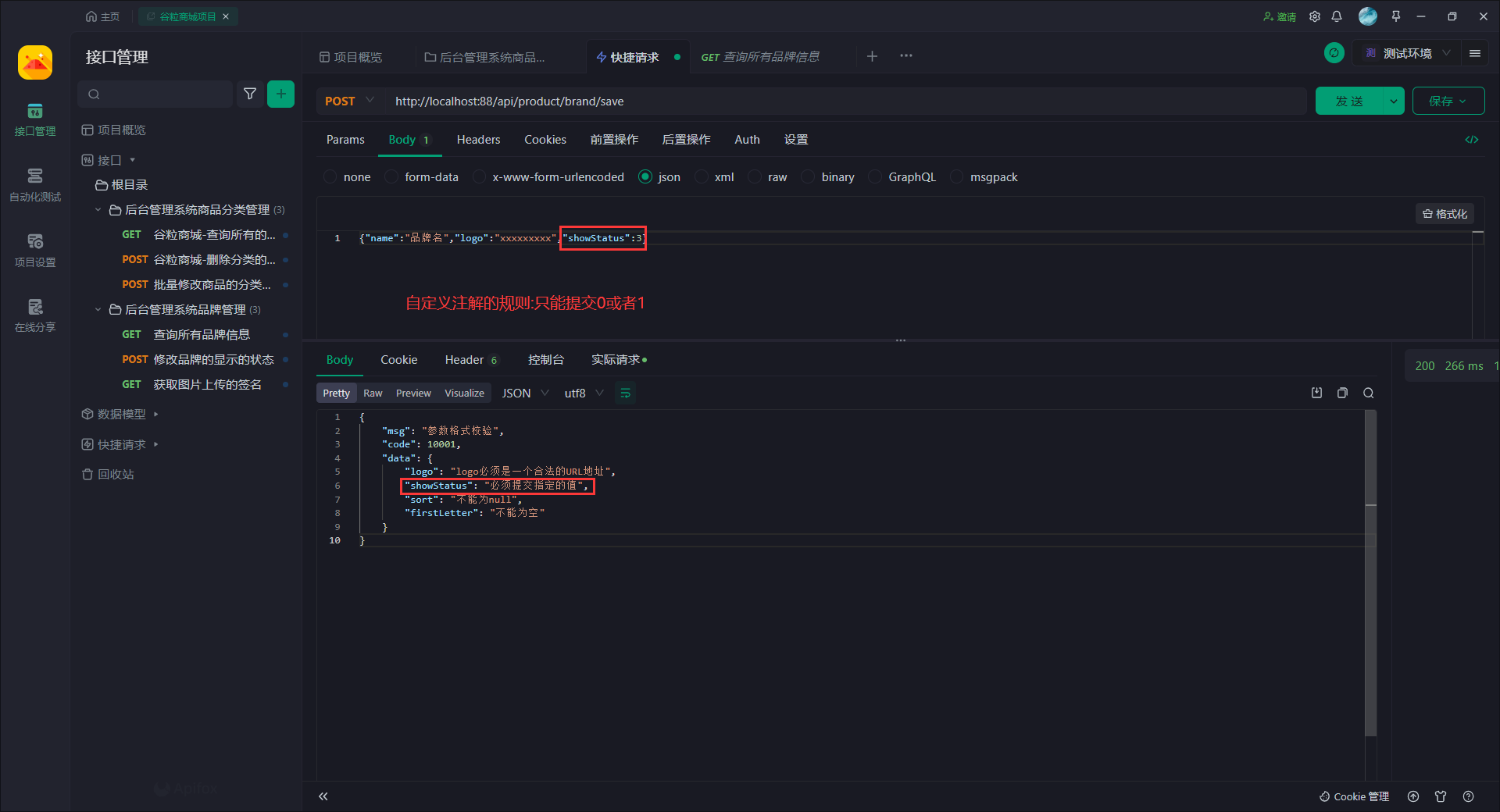1500x812 pixels.
Task: Switch to the Headers request tab
Action: click(x=478, y=140)
